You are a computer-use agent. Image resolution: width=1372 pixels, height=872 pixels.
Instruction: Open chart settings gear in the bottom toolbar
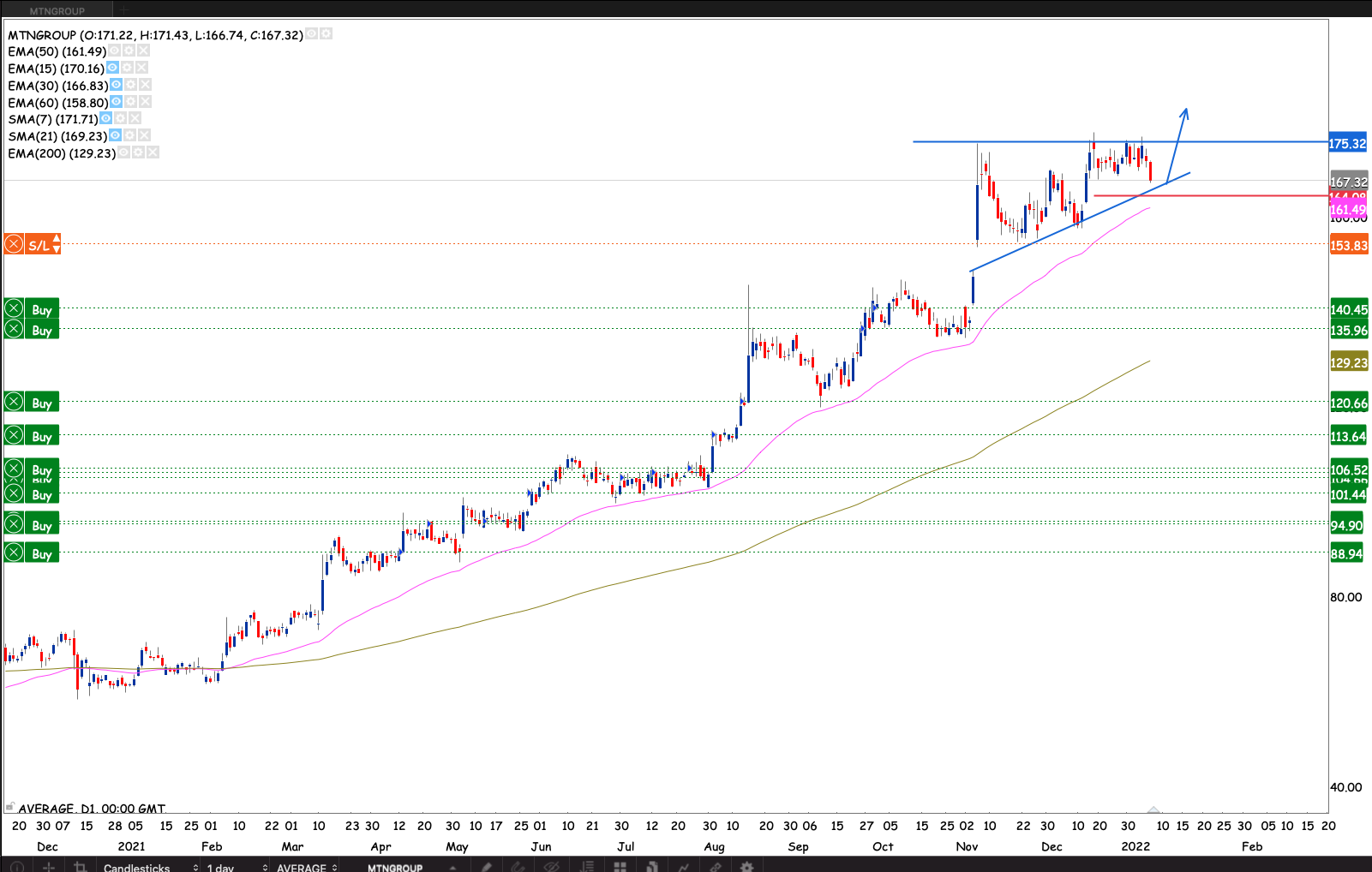746,867
